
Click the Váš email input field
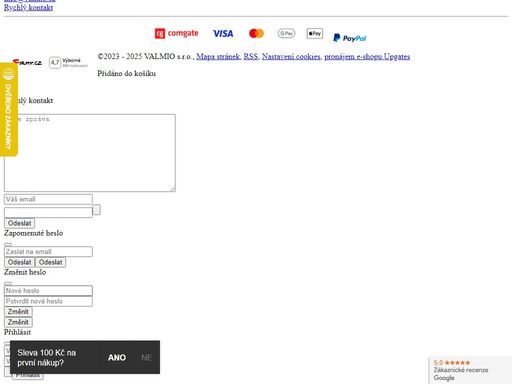click(48, 199)
